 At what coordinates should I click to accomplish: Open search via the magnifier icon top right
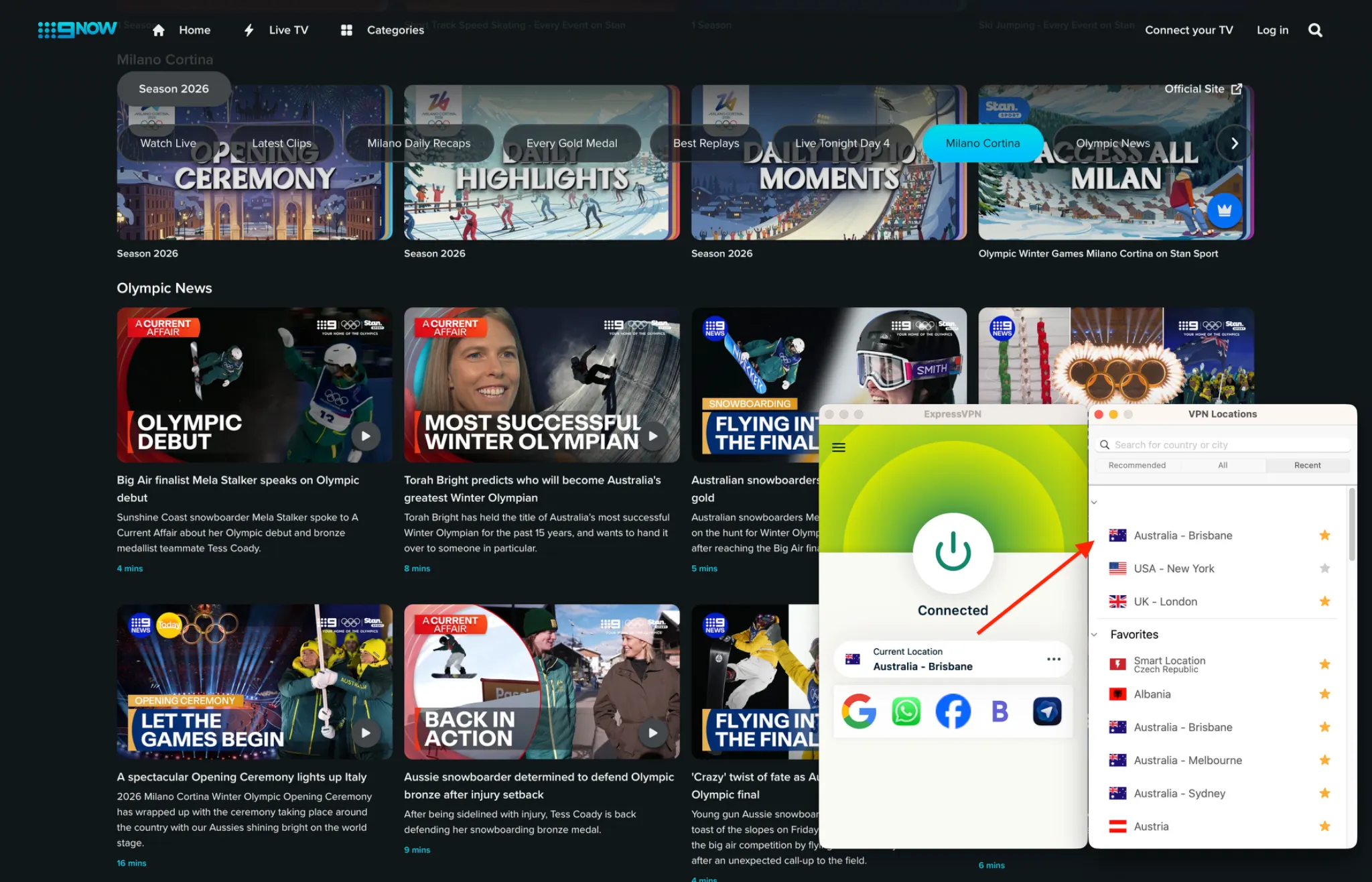pos(1315,29)
